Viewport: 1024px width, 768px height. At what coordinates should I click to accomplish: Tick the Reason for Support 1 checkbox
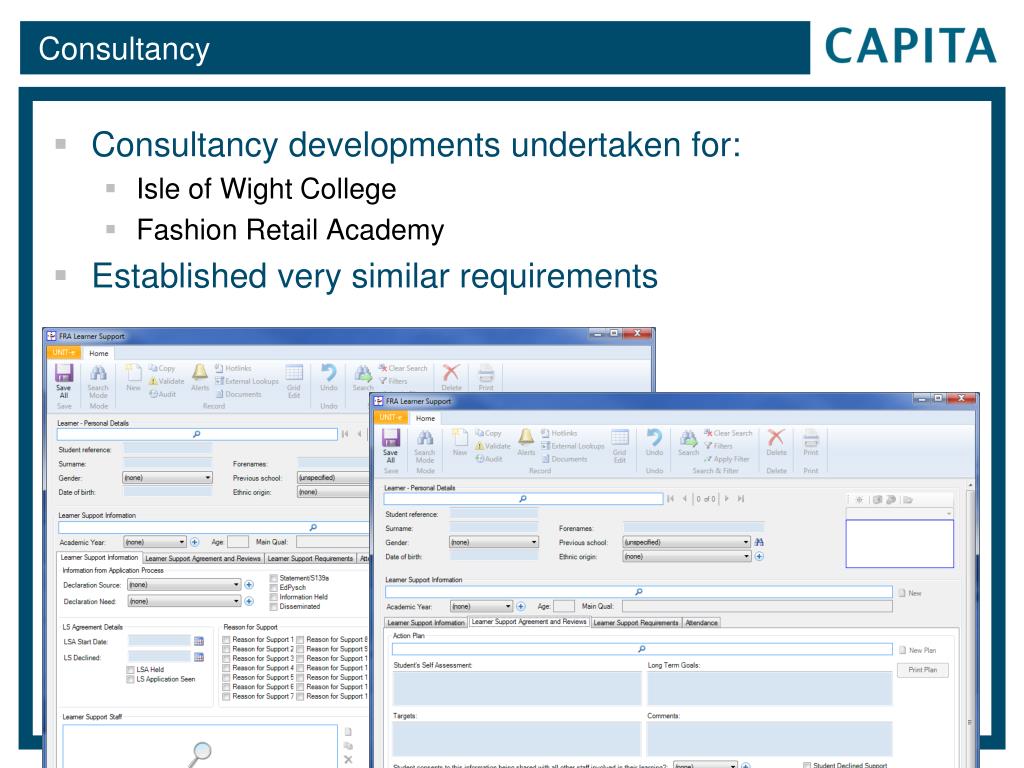click(227, 639)
